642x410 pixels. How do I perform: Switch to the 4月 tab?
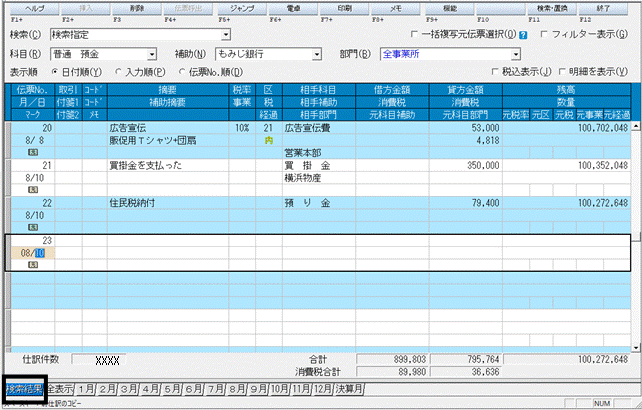(x=150, y=389)
